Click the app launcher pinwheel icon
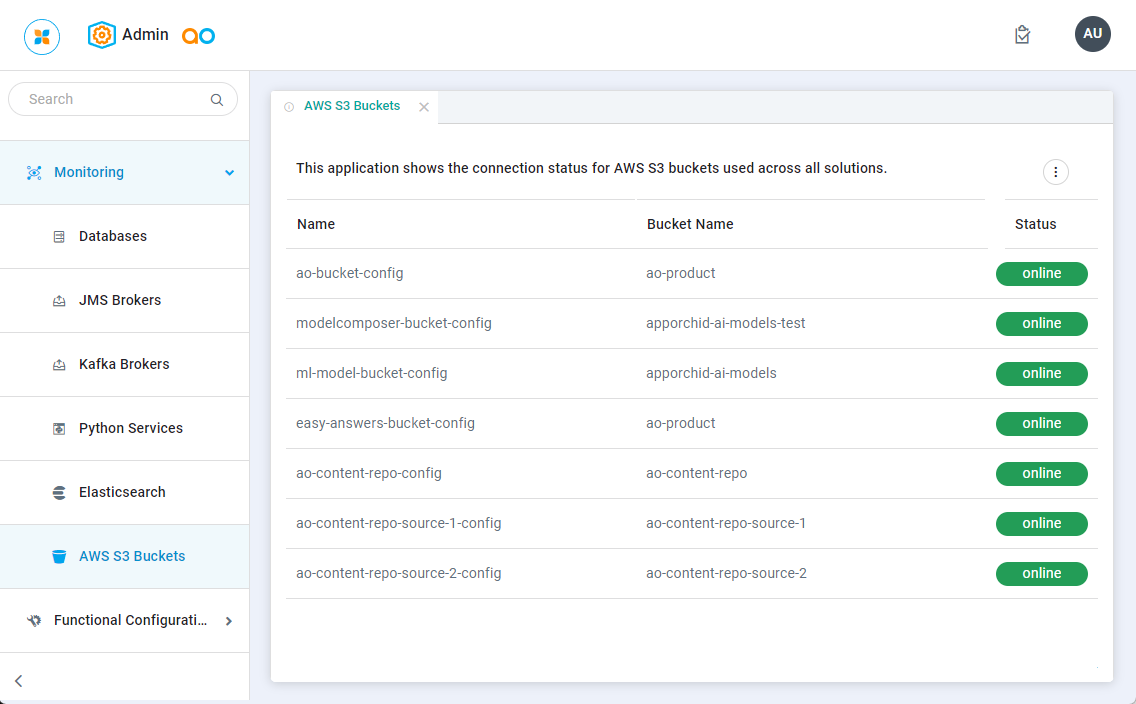 (42, 37)
